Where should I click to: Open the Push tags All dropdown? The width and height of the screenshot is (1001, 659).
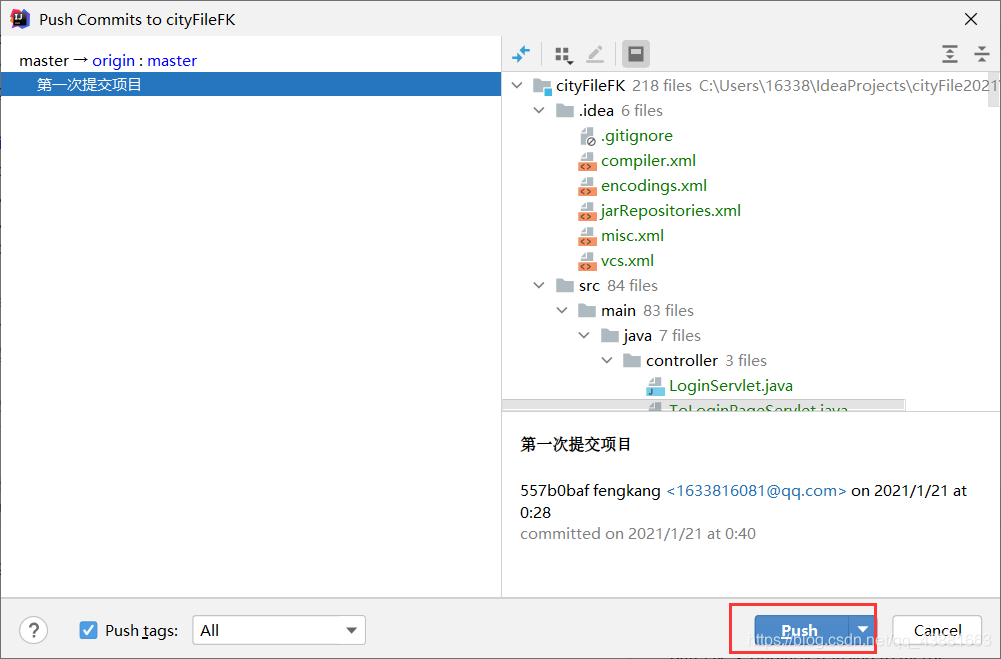[279, 630]
